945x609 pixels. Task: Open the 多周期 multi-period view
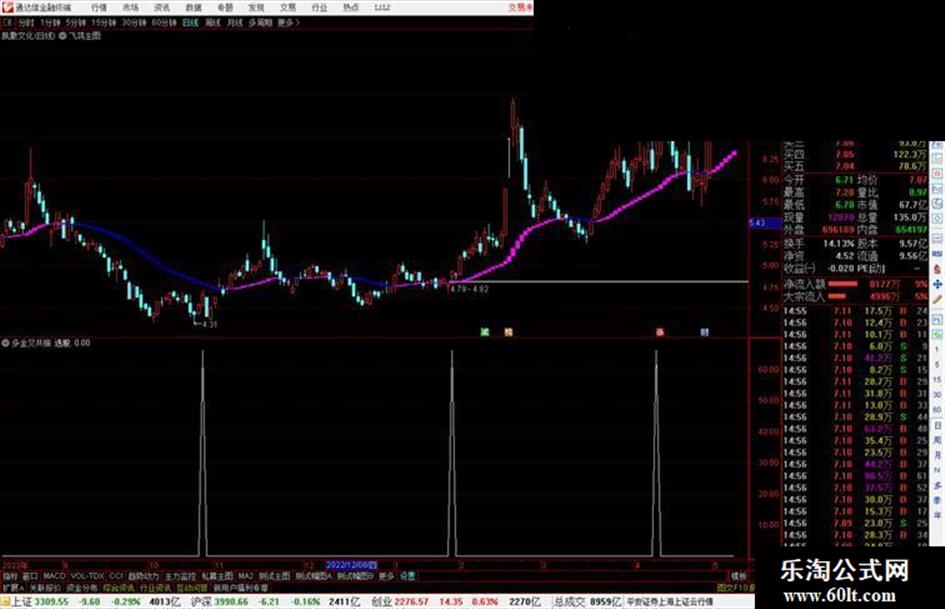tap(260, 23)
